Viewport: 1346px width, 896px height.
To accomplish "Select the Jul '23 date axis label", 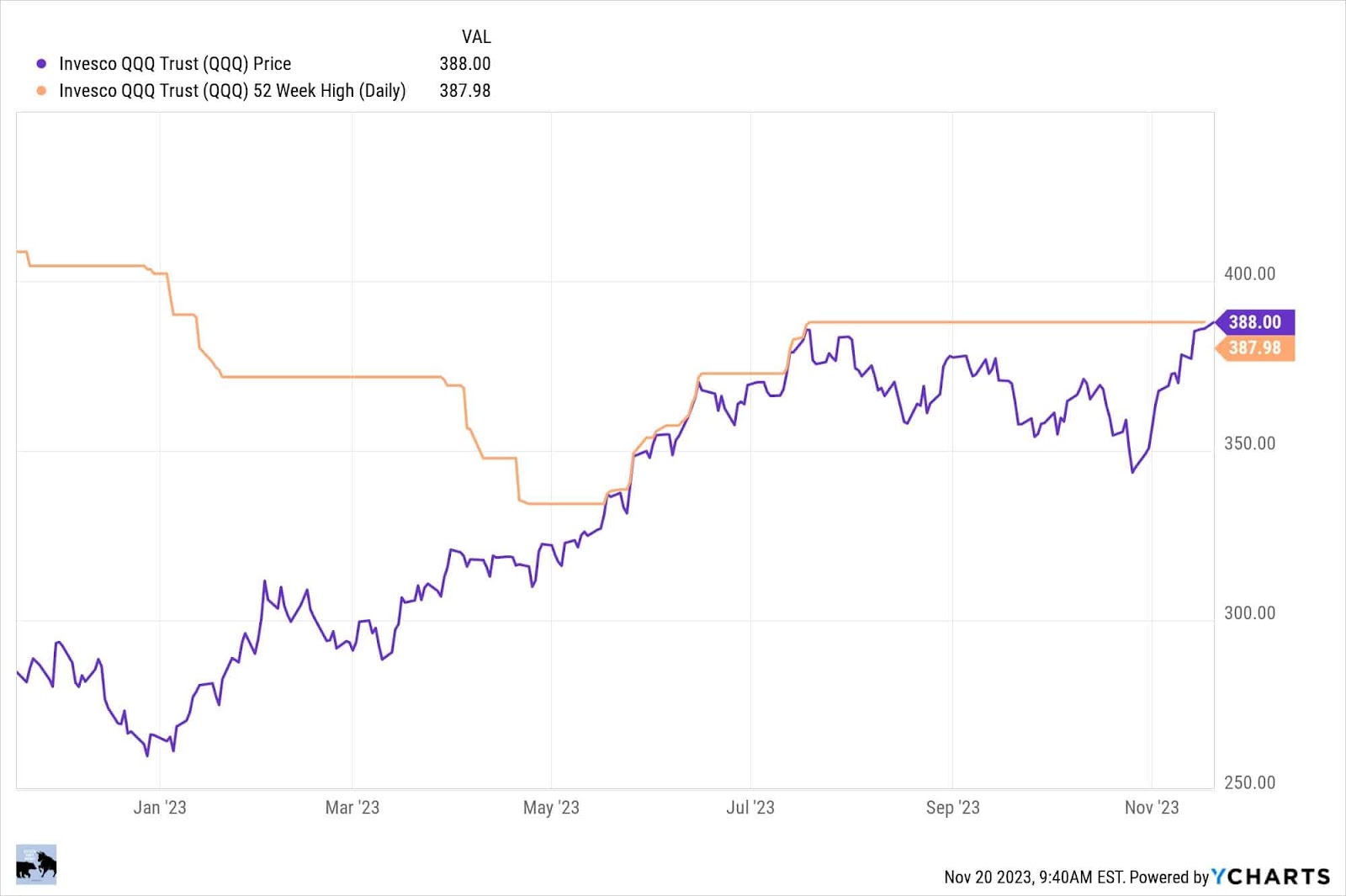I will 750,808.
